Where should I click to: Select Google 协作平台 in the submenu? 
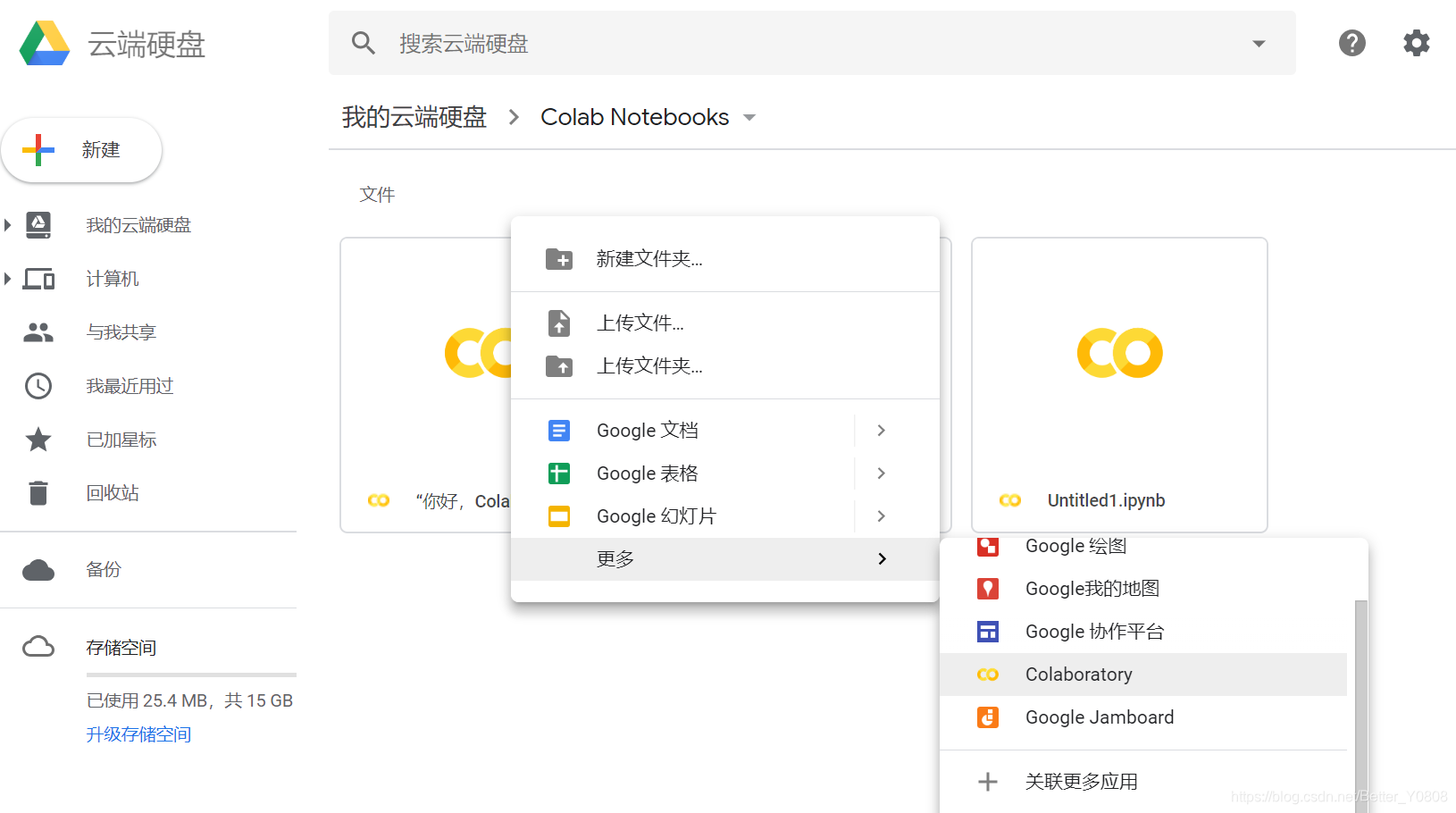click(1143, 632)
